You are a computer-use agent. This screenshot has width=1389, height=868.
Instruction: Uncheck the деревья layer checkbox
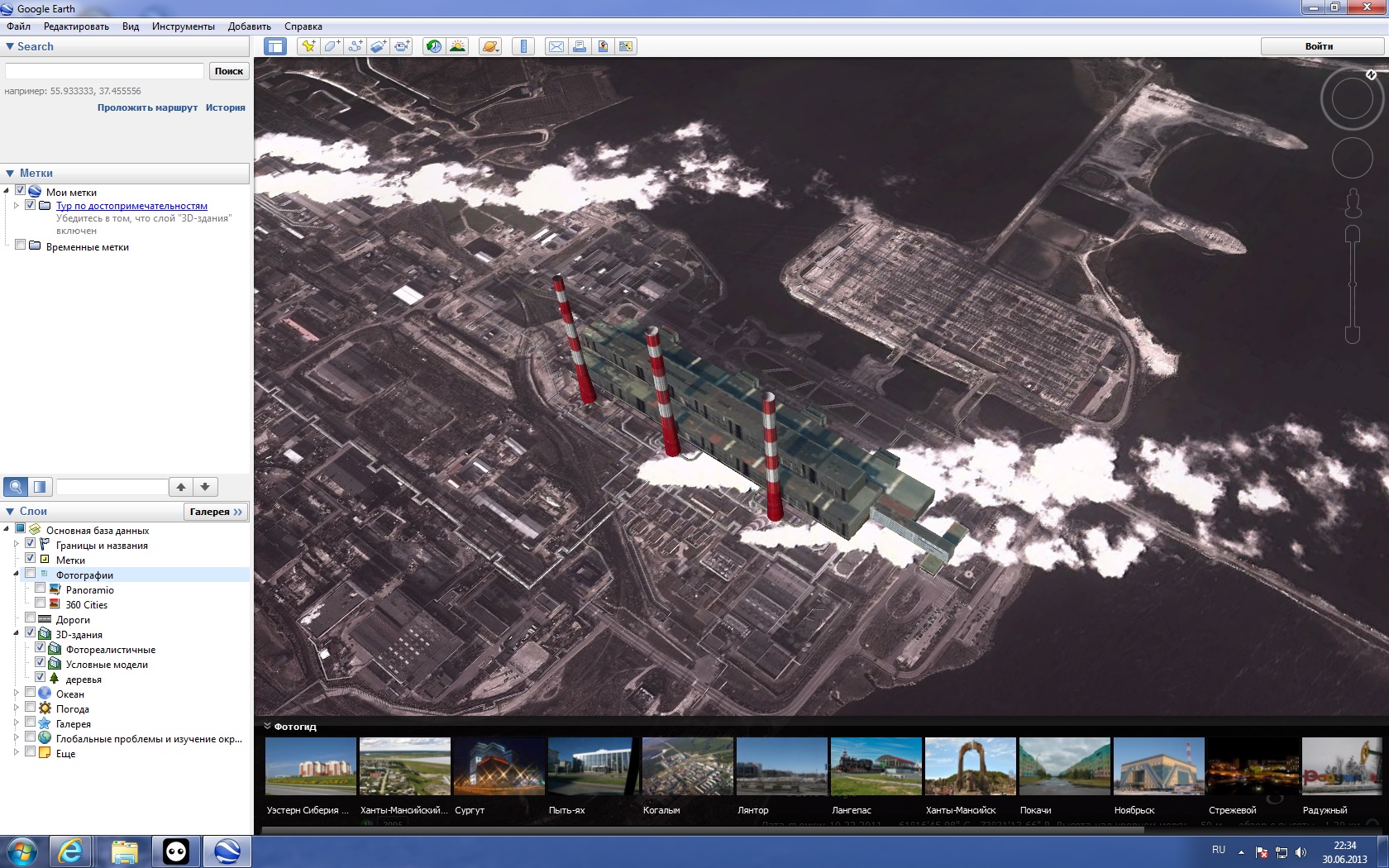[x=40, y=678]
